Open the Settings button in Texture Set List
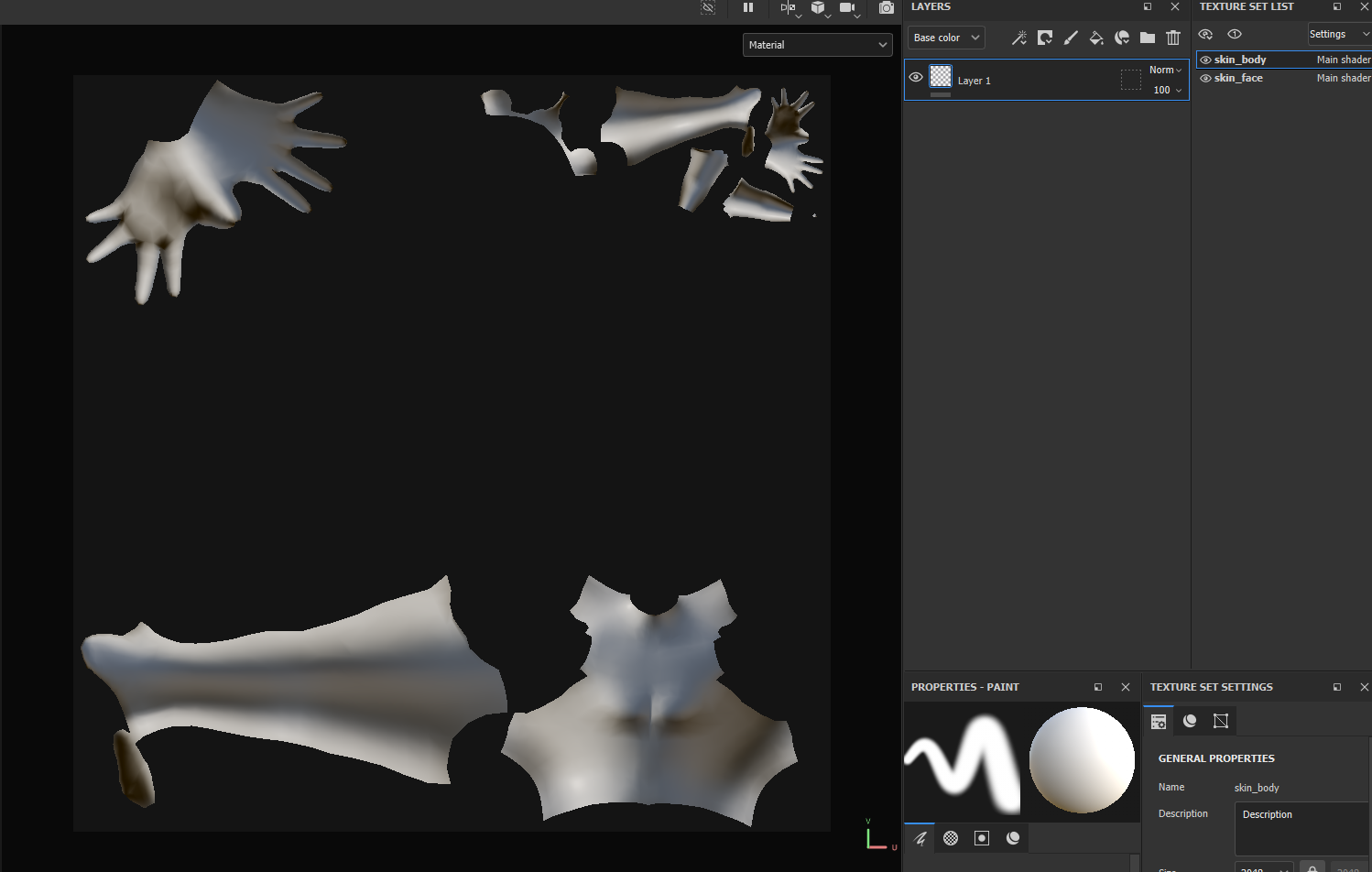This screenshot has width=1372, height=872. click(1338, 34)
